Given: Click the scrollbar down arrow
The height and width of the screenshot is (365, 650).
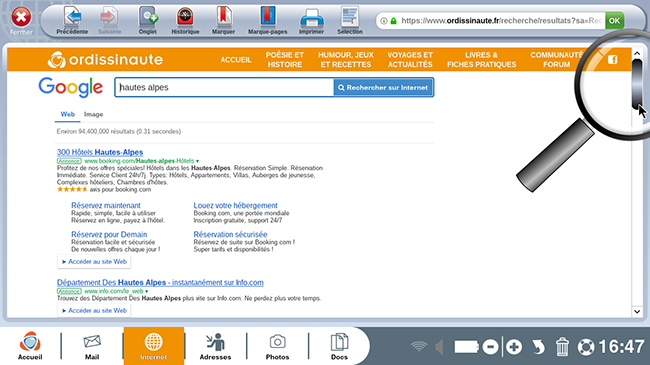Looking at the screenshot, I should pyautogui.click(x=637, y=311).
